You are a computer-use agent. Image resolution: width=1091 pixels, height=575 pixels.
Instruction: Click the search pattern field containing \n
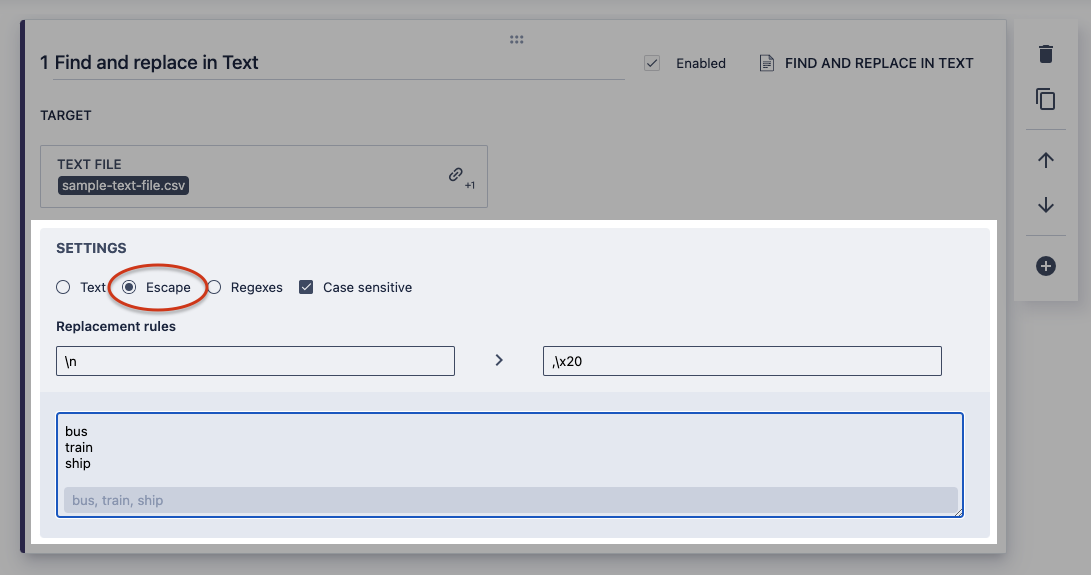tap(255, 361)
